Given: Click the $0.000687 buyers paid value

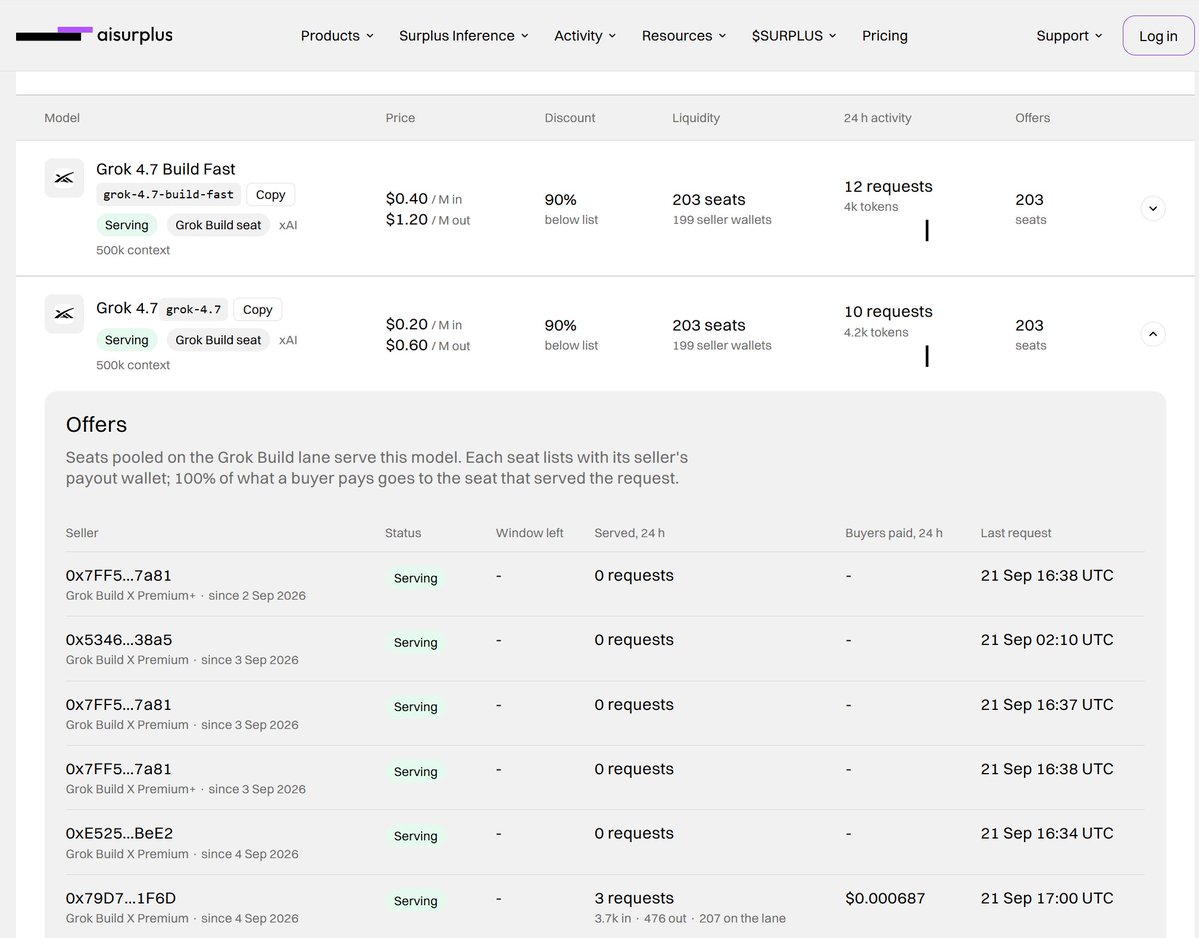Looking at the screenshot, I should [885, 898].
